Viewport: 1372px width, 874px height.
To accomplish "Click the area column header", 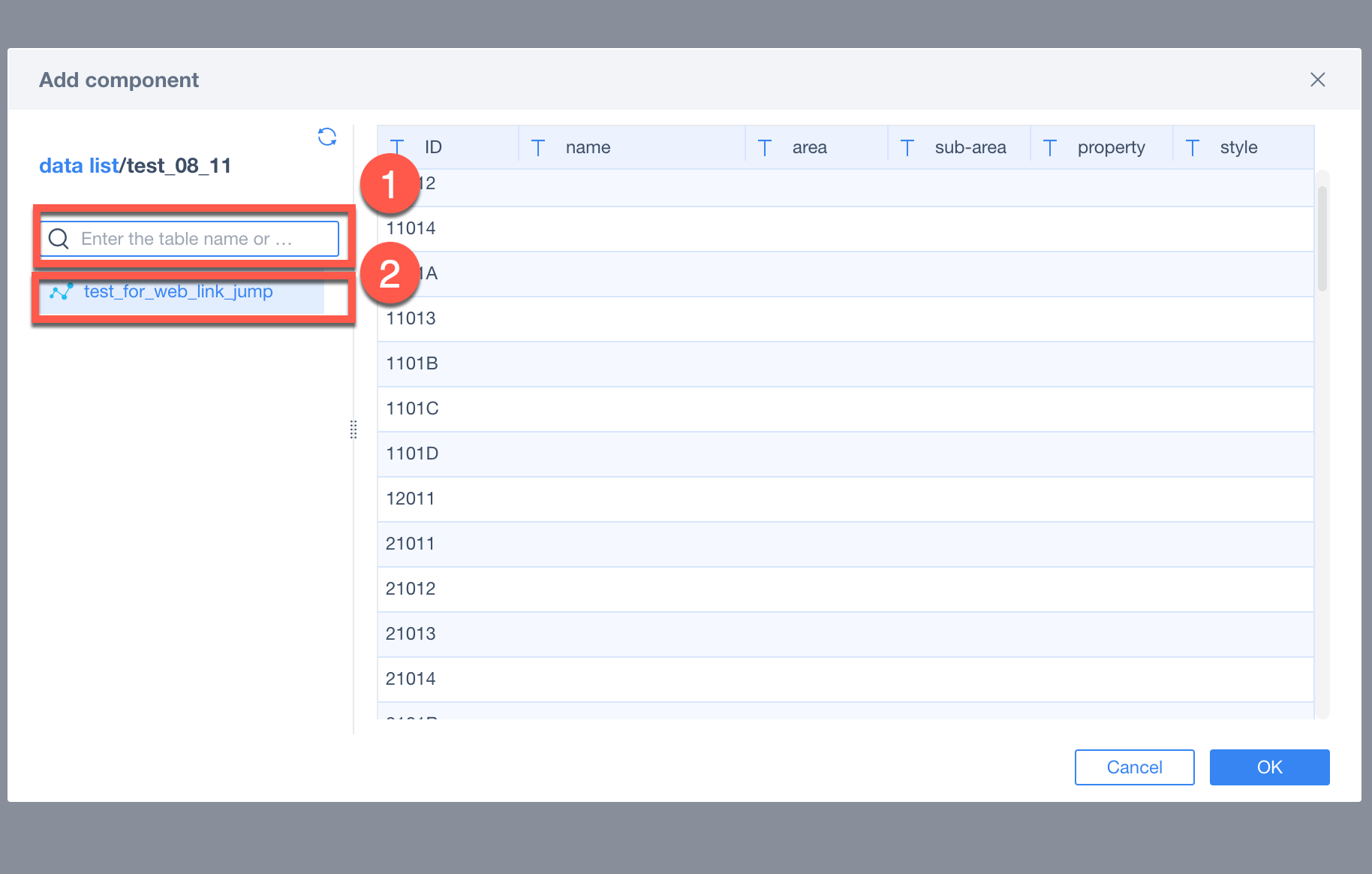I will click(x=817, y=147).
